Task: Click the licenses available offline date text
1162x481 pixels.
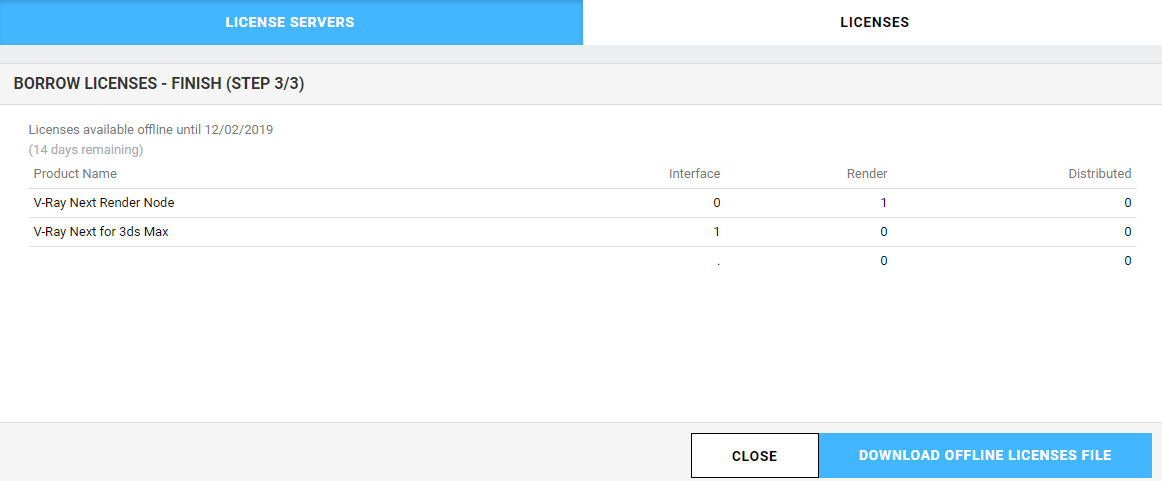Action: pos(151,130)
